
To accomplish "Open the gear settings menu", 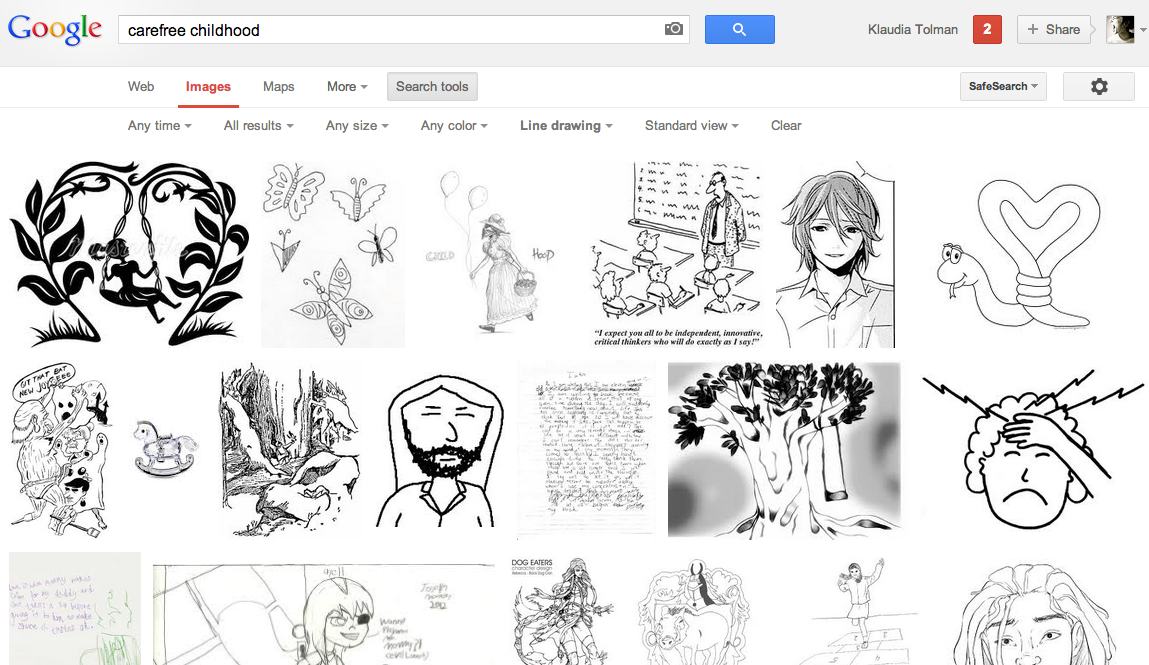I will point(1098,87).
